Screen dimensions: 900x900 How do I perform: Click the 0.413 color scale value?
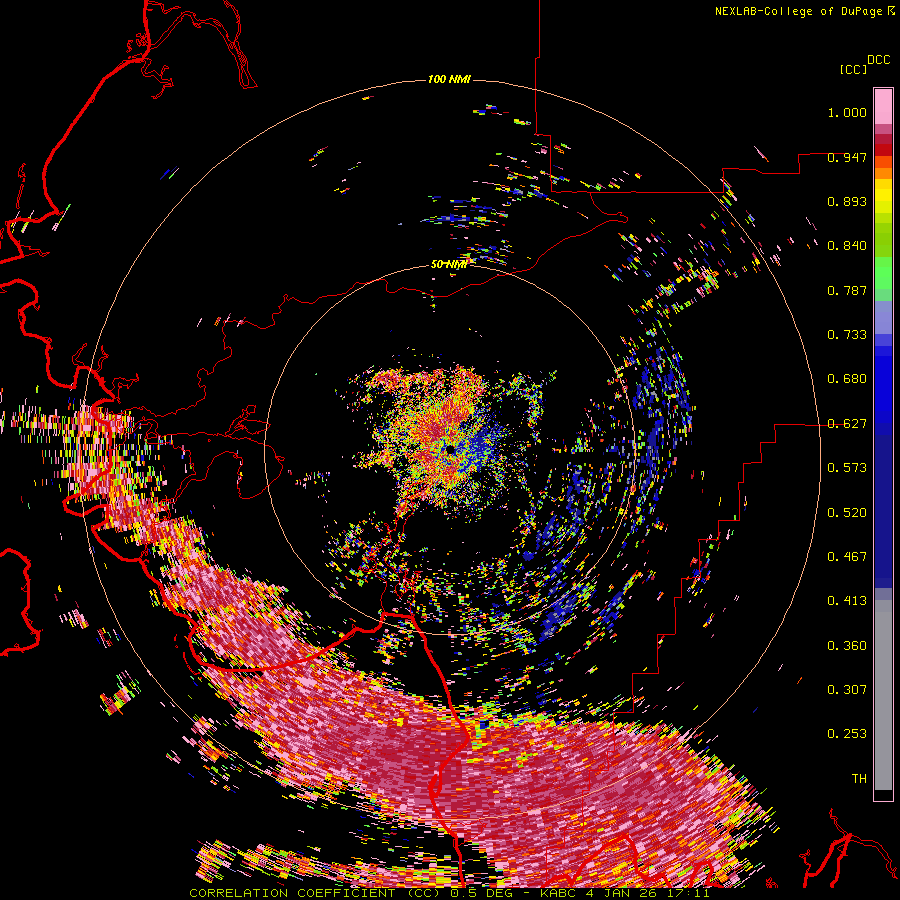pyautogui.click(x=847, y=601)
